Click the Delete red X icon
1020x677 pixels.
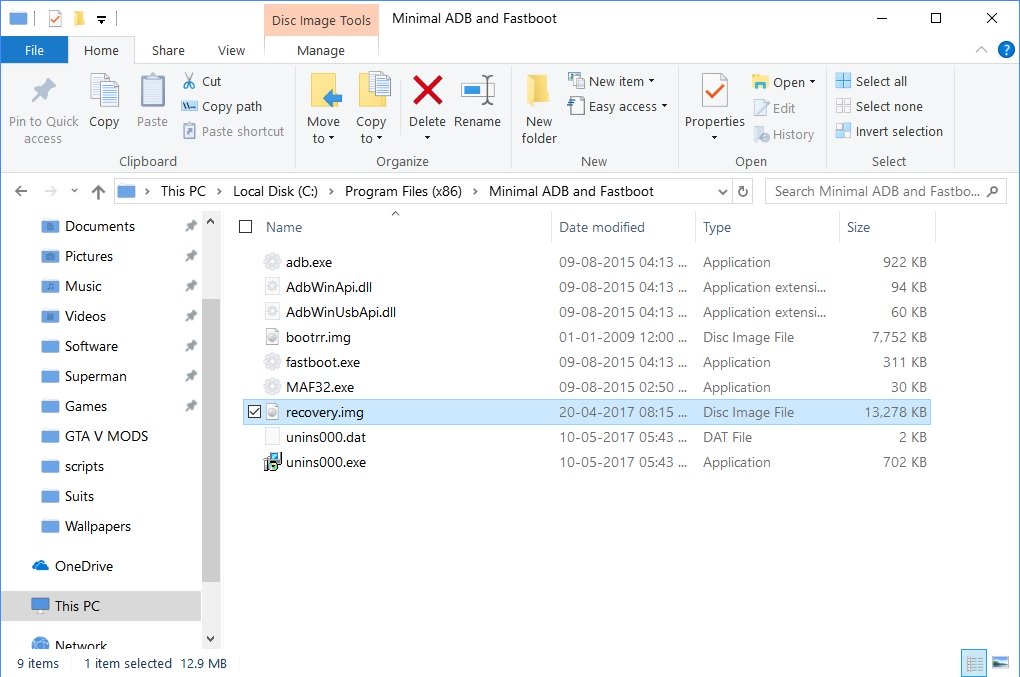coord(427,92)
